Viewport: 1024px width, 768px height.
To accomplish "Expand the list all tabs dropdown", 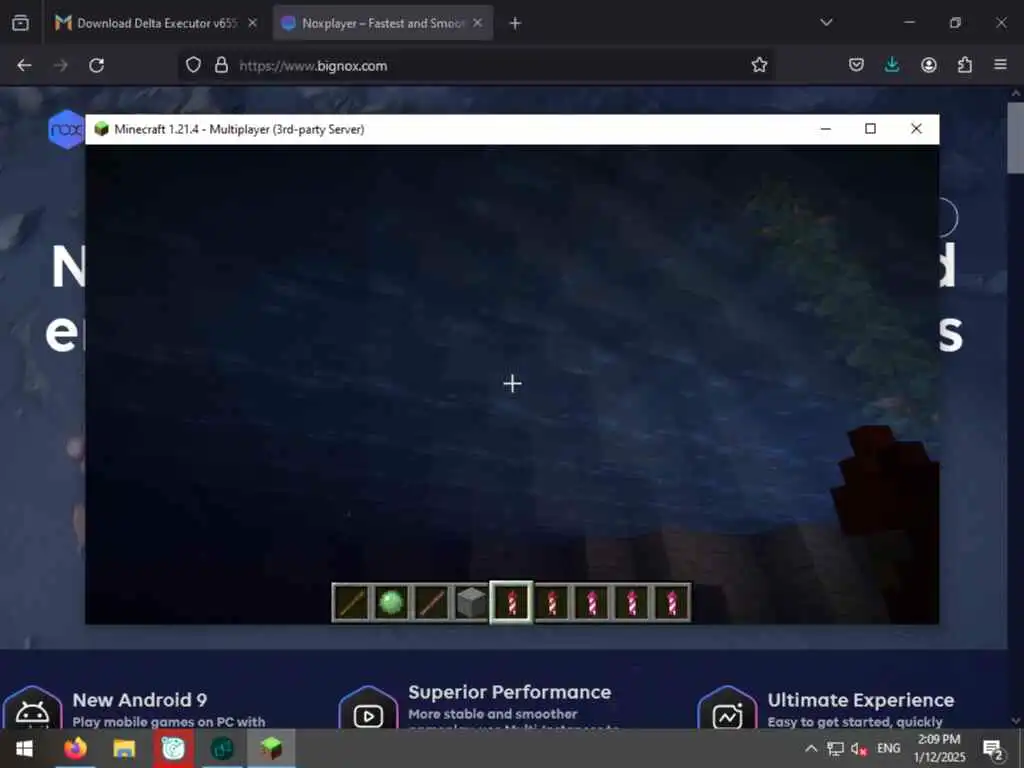I will tap(826, 23).
